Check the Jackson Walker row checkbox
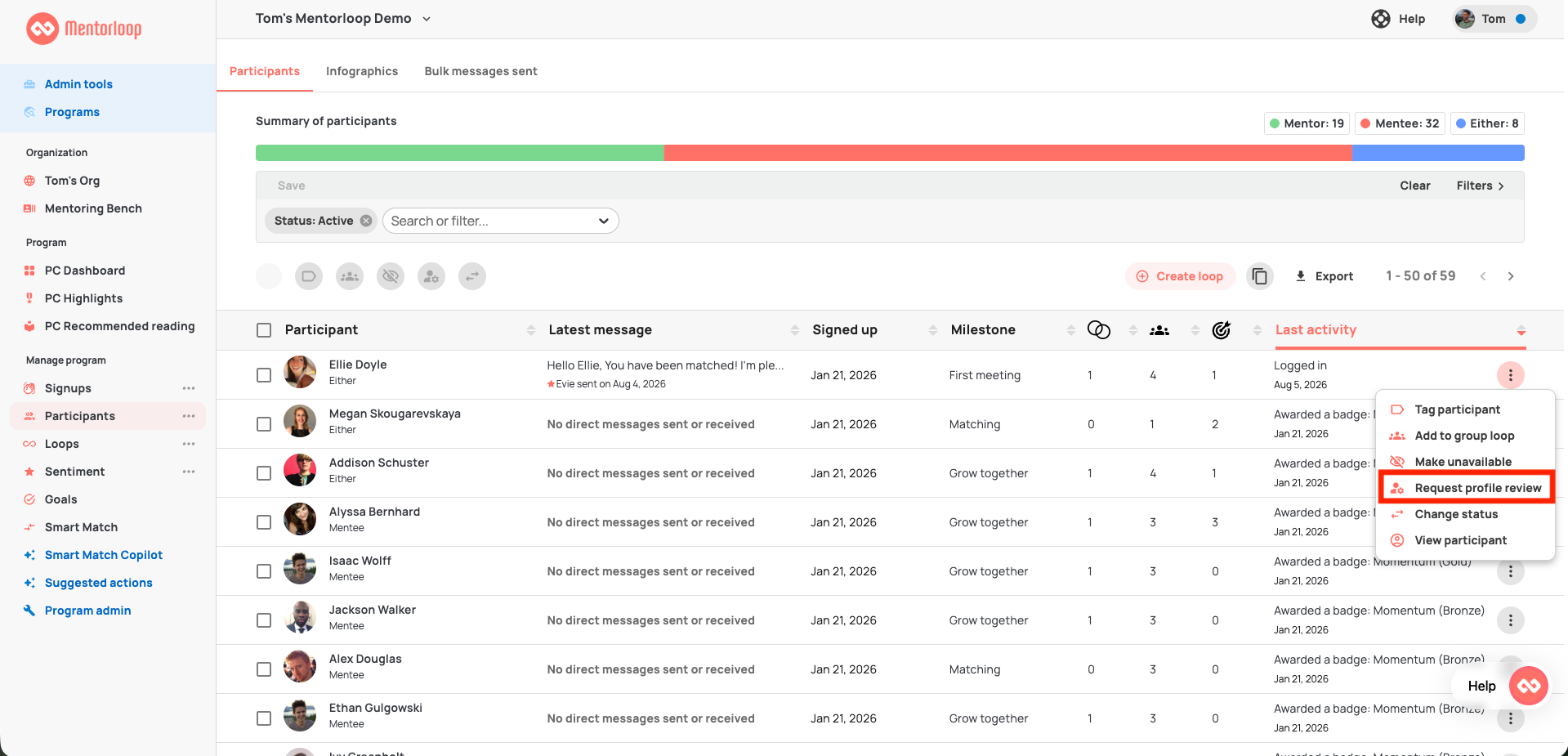Image resolution: width=1568 pixels, height=756 pixels. click(264, 620)
